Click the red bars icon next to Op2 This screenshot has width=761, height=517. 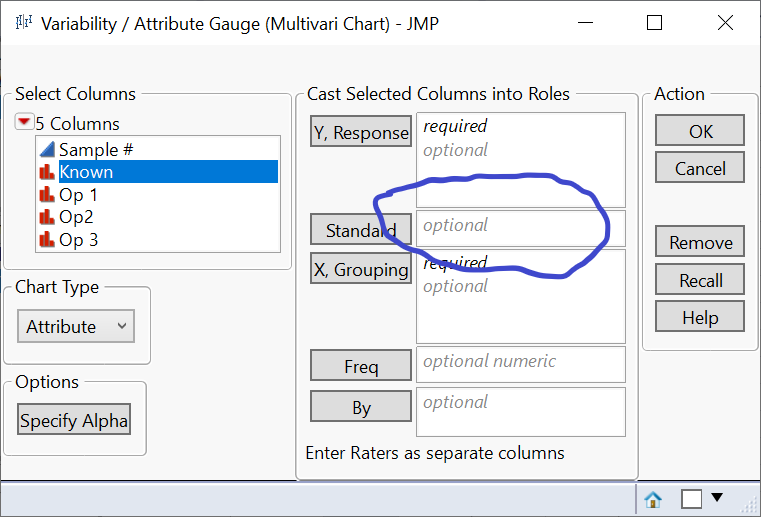[x=46, y=217]
